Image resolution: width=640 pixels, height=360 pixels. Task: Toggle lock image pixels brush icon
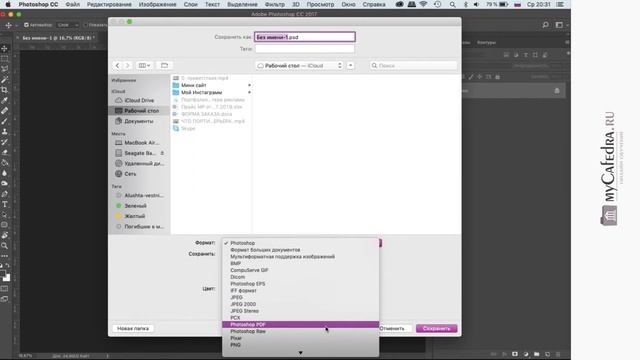(x=471, y=77)
